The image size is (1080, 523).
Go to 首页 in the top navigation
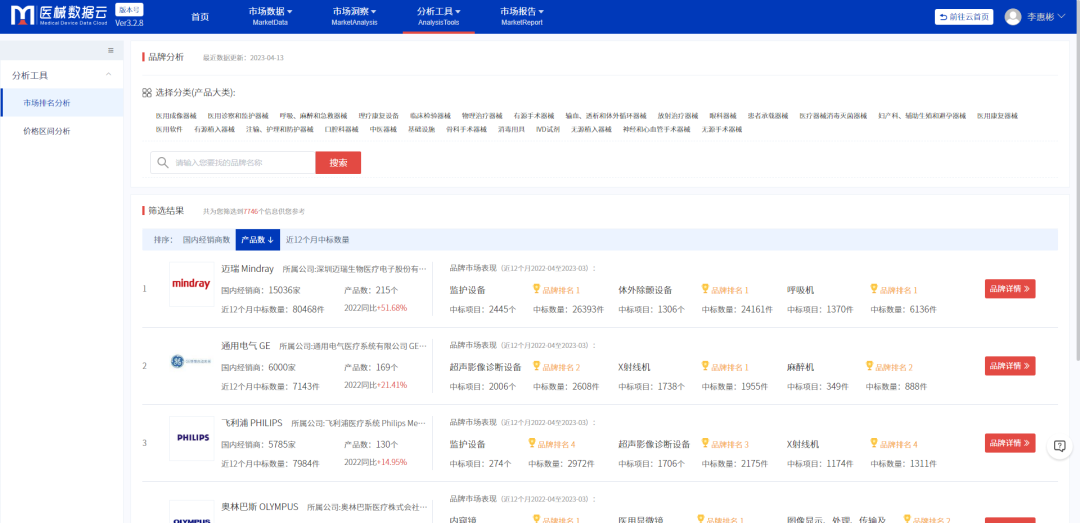[200, 17]
